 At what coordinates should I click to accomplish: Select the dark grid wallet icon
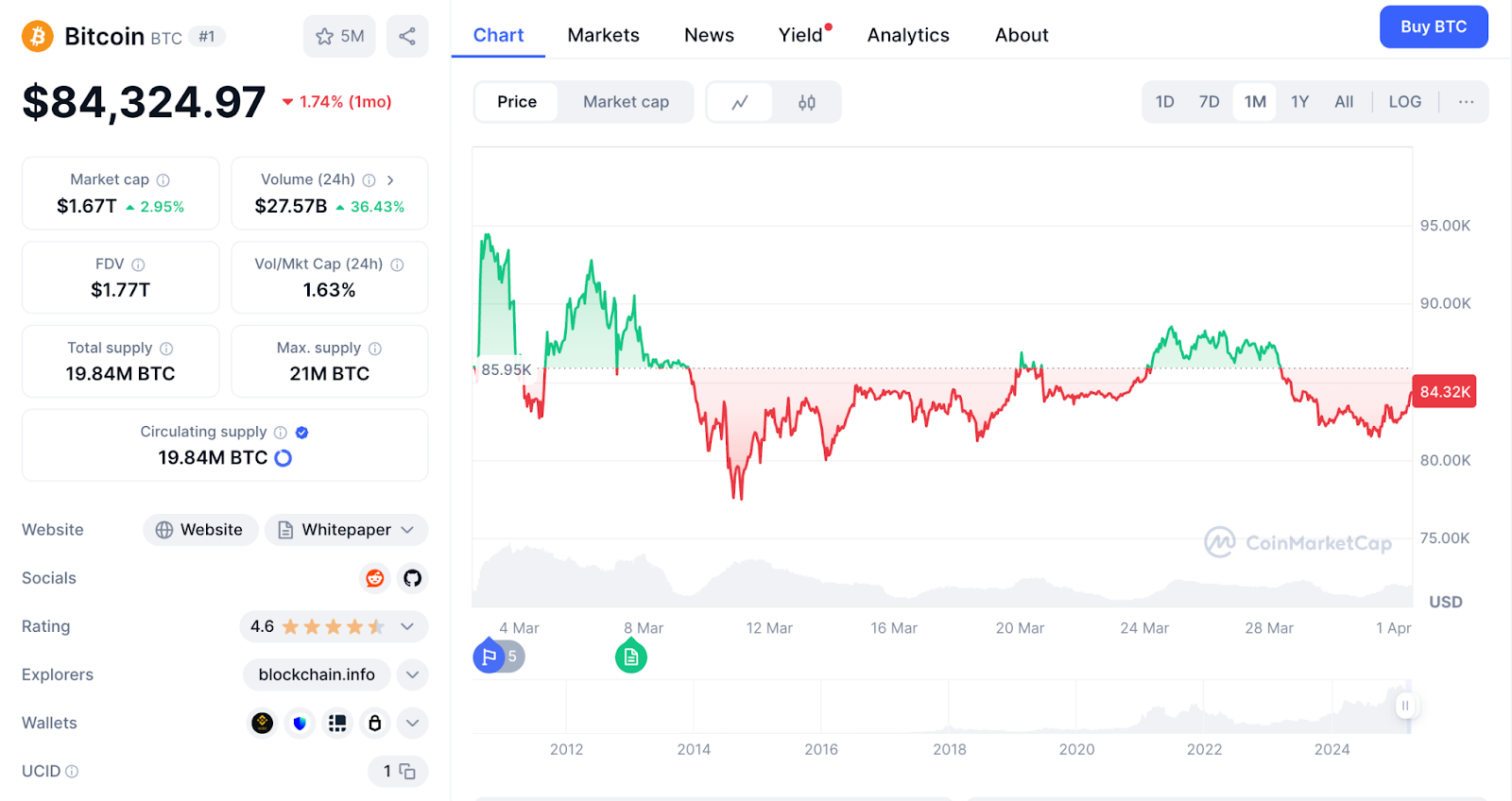[x=337, y=723]
